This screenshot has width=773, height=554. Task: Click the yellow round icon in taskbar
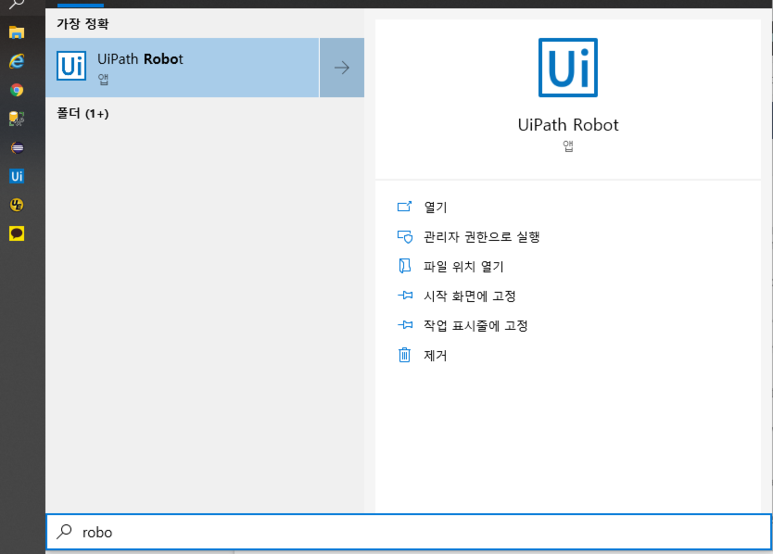(x=16, y=205)
